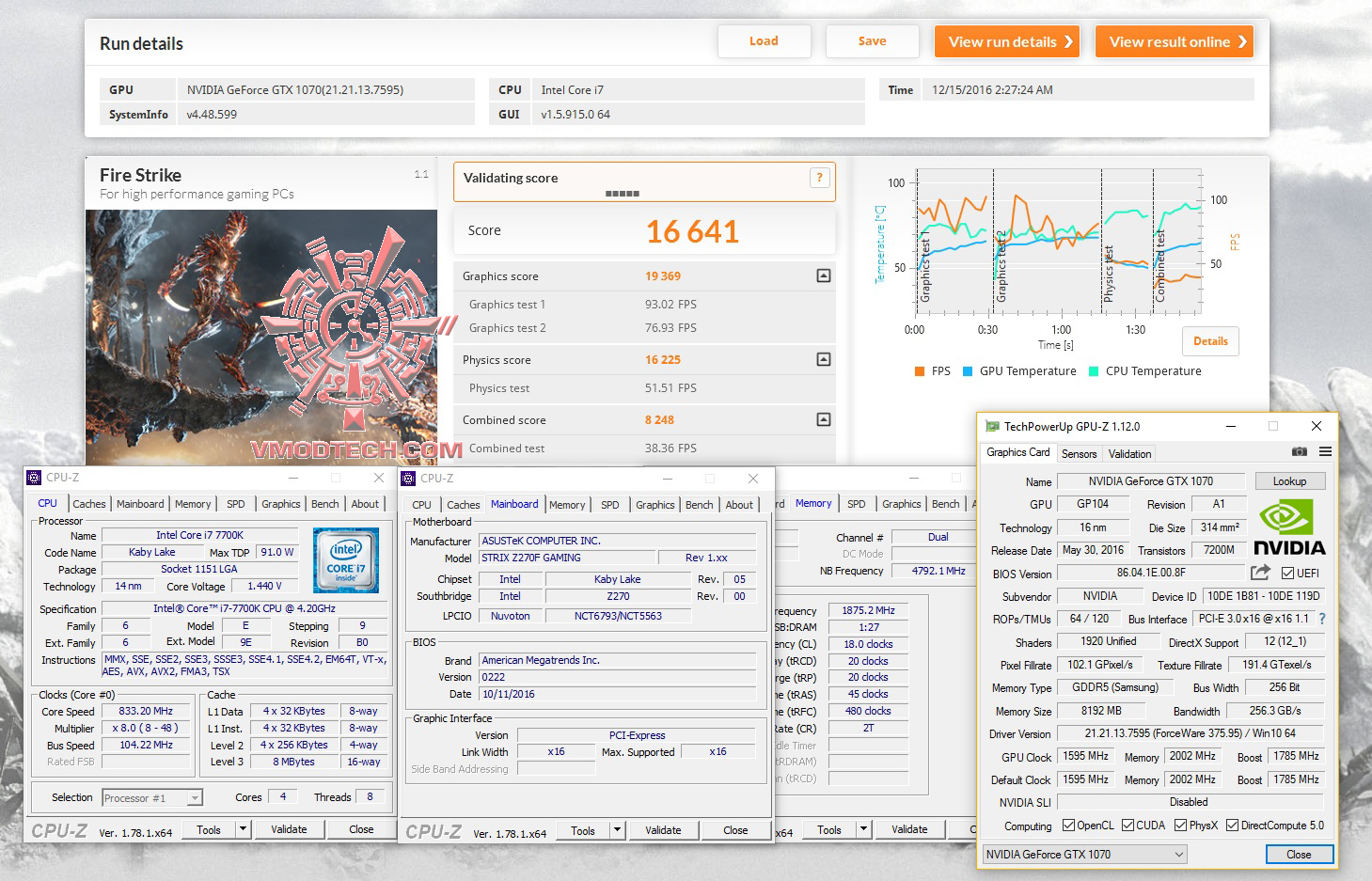The width and height of the screenshot is (1372, 881).
Task: Open Graphics tab in CPU-Z mainboard window
Action: point(655,505)
